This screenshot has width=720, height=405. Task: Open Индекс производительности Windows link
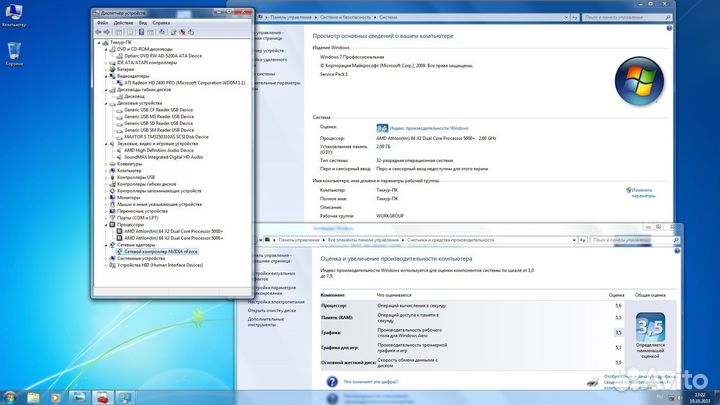[429, 129]
